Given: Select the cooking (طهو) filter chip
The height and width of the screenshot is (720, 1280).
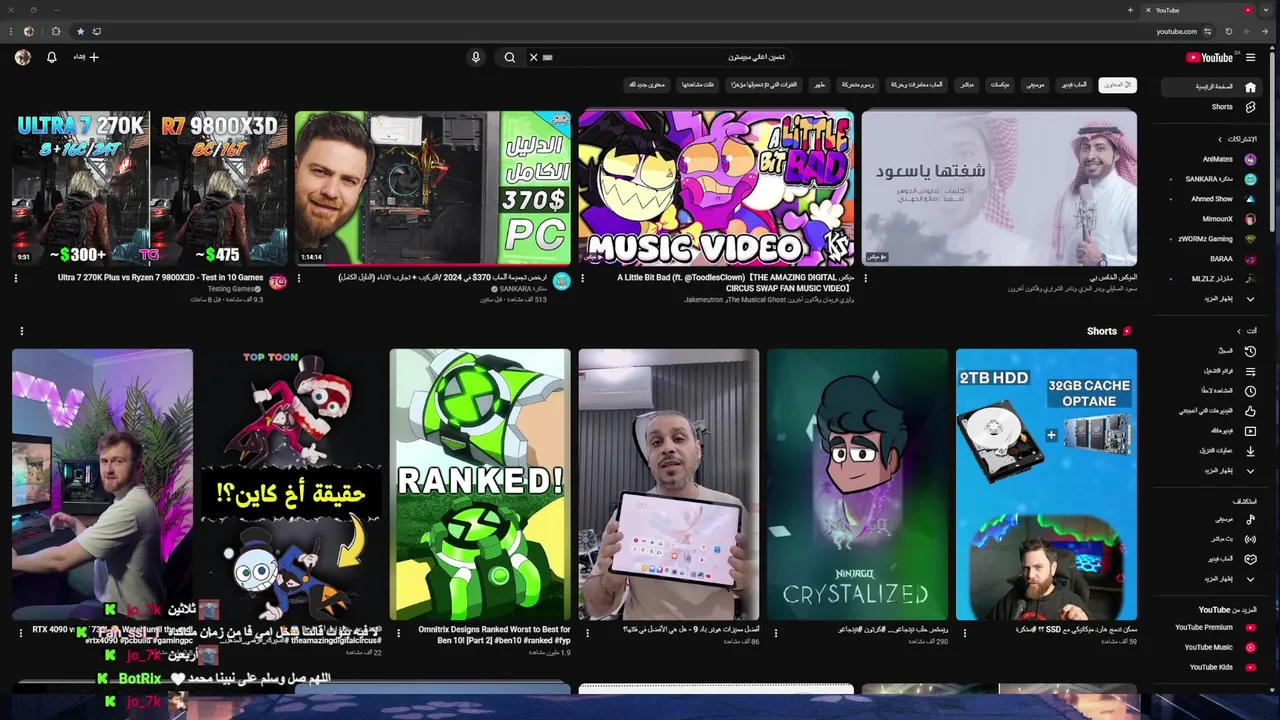Looking at the screenshot, I should click(x=820, y=85).
